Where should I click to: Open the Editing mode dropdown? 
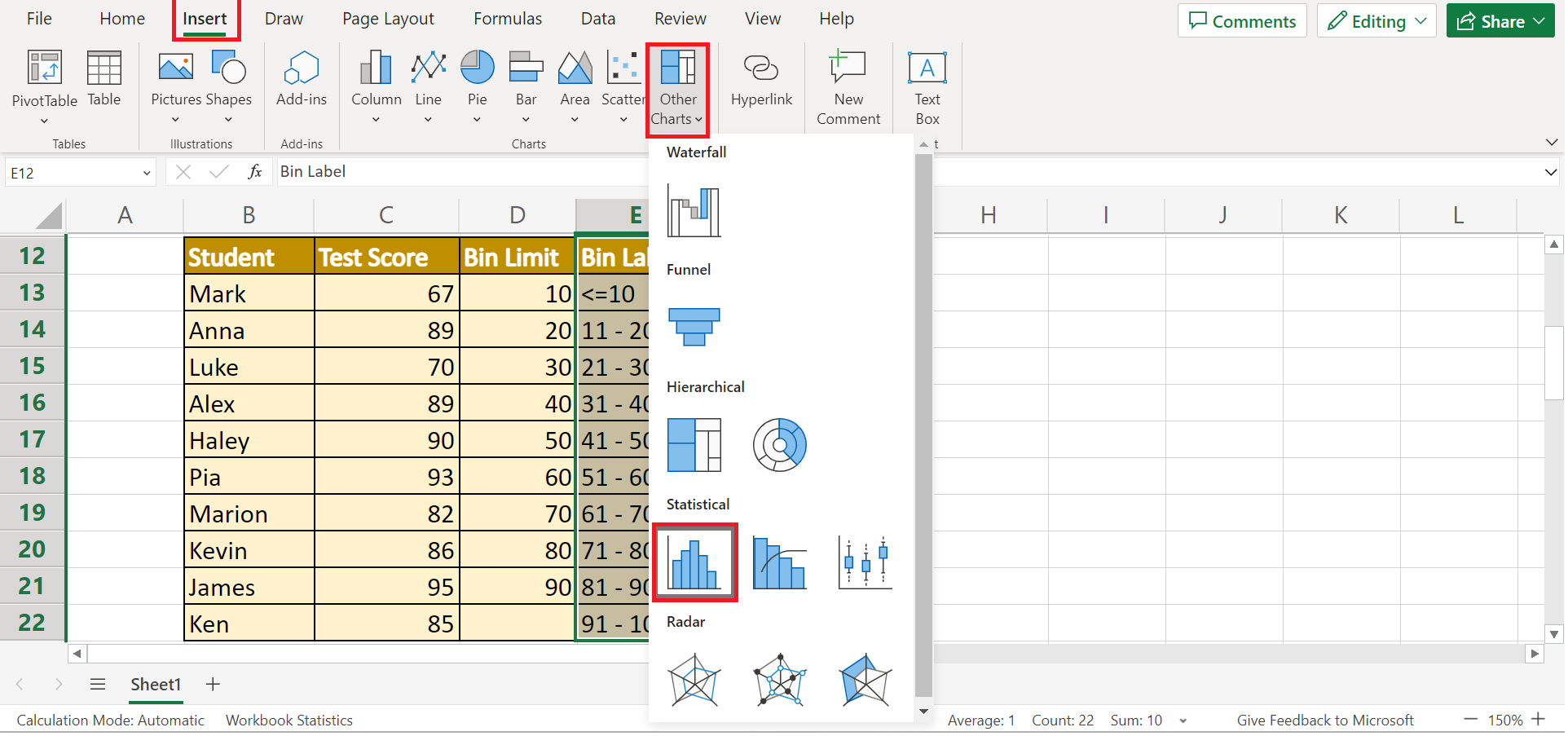[1376, 21]
